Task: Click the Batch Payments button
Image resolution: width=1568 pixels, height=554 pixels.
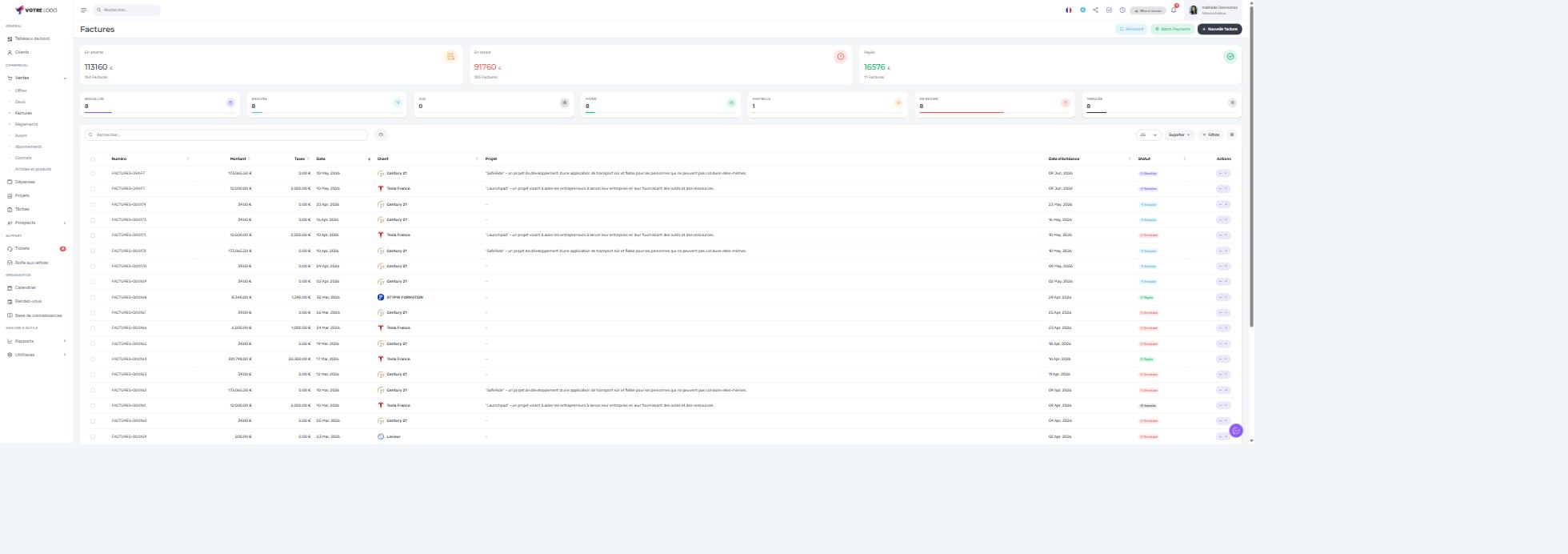Action: [x=1173, y=29]
